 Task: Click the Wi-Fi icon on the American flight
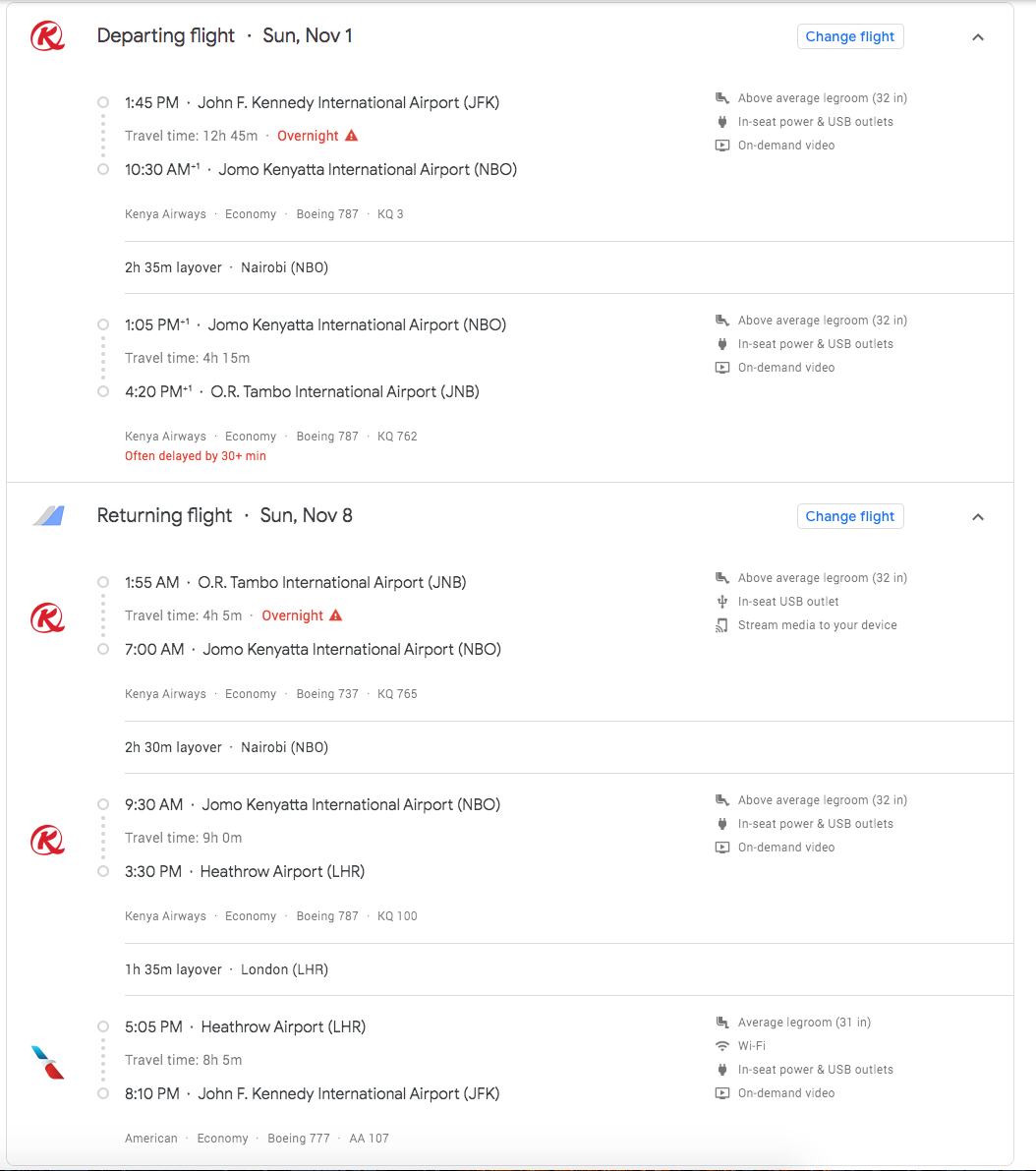(722, 1046)
